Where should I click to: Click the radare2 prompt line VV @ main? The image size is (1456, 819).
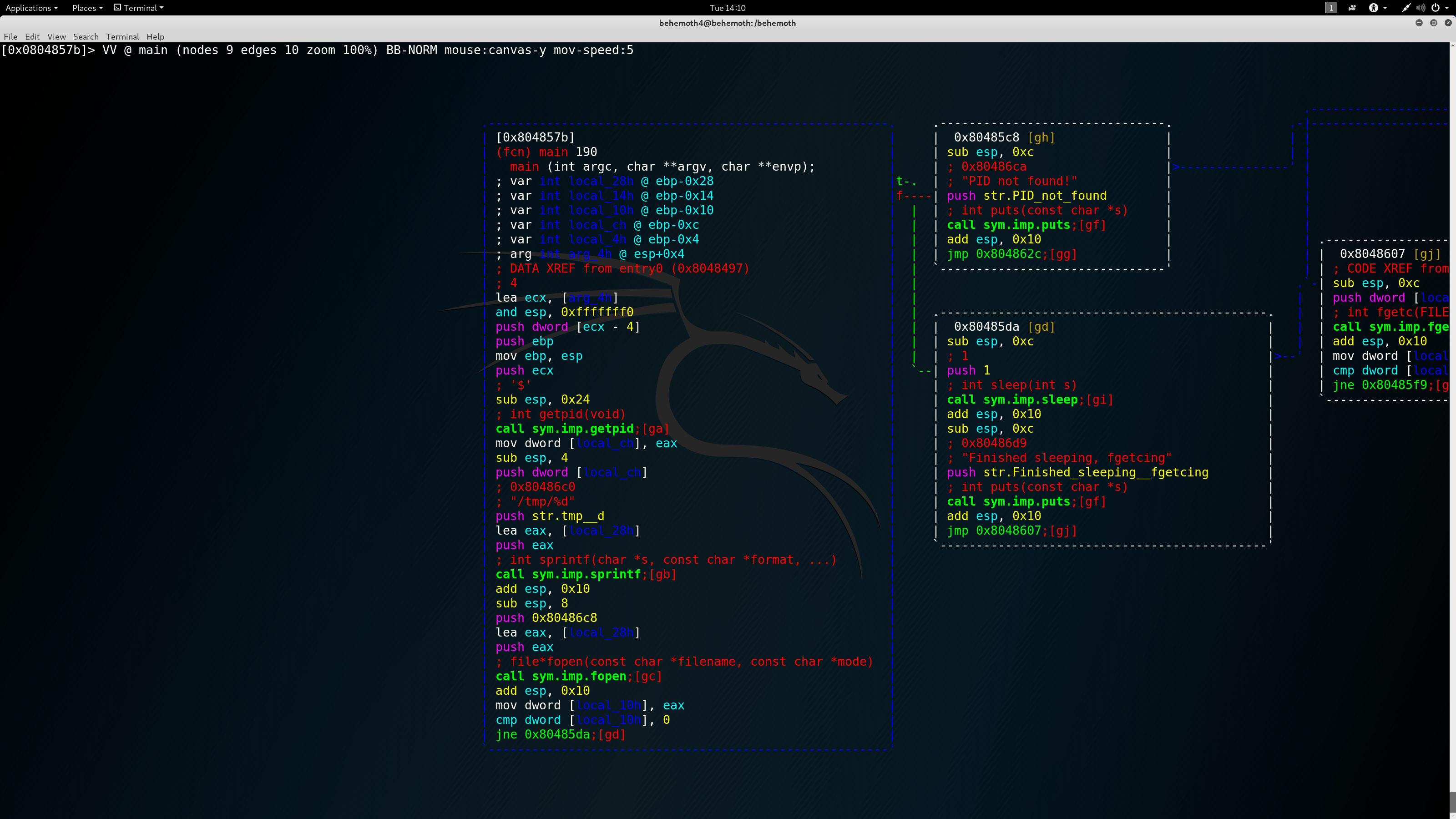click(317, 51)
